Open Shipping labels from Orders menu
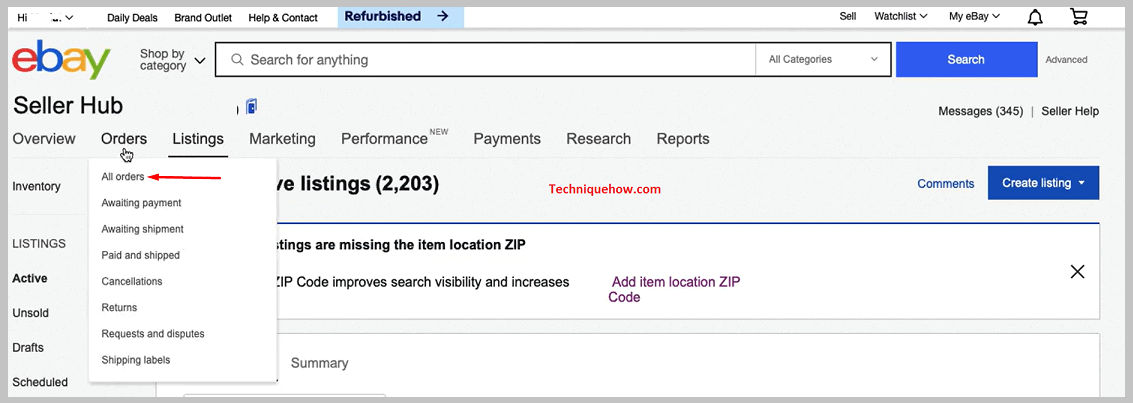Viewport: 1133px width, 403px height. tap(136, 360)
